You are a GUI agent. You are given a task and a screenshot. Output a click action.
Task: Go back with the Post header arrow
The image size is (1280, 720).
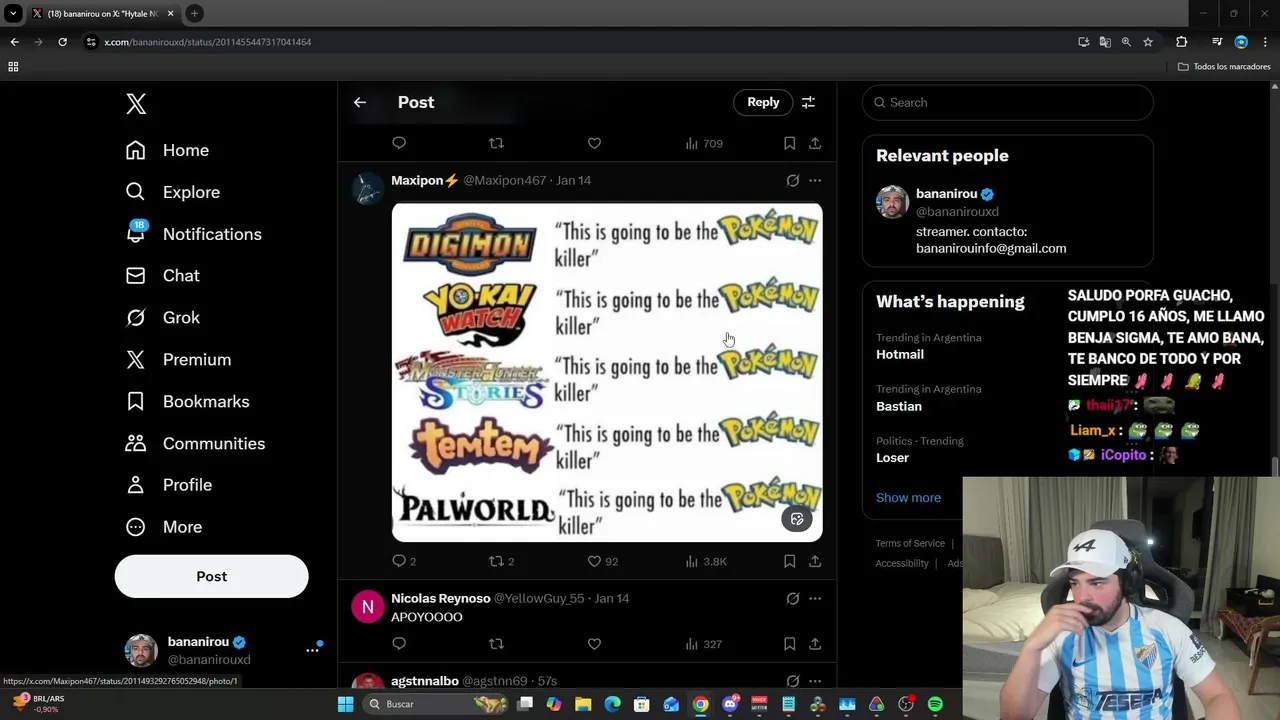point(360,102)
